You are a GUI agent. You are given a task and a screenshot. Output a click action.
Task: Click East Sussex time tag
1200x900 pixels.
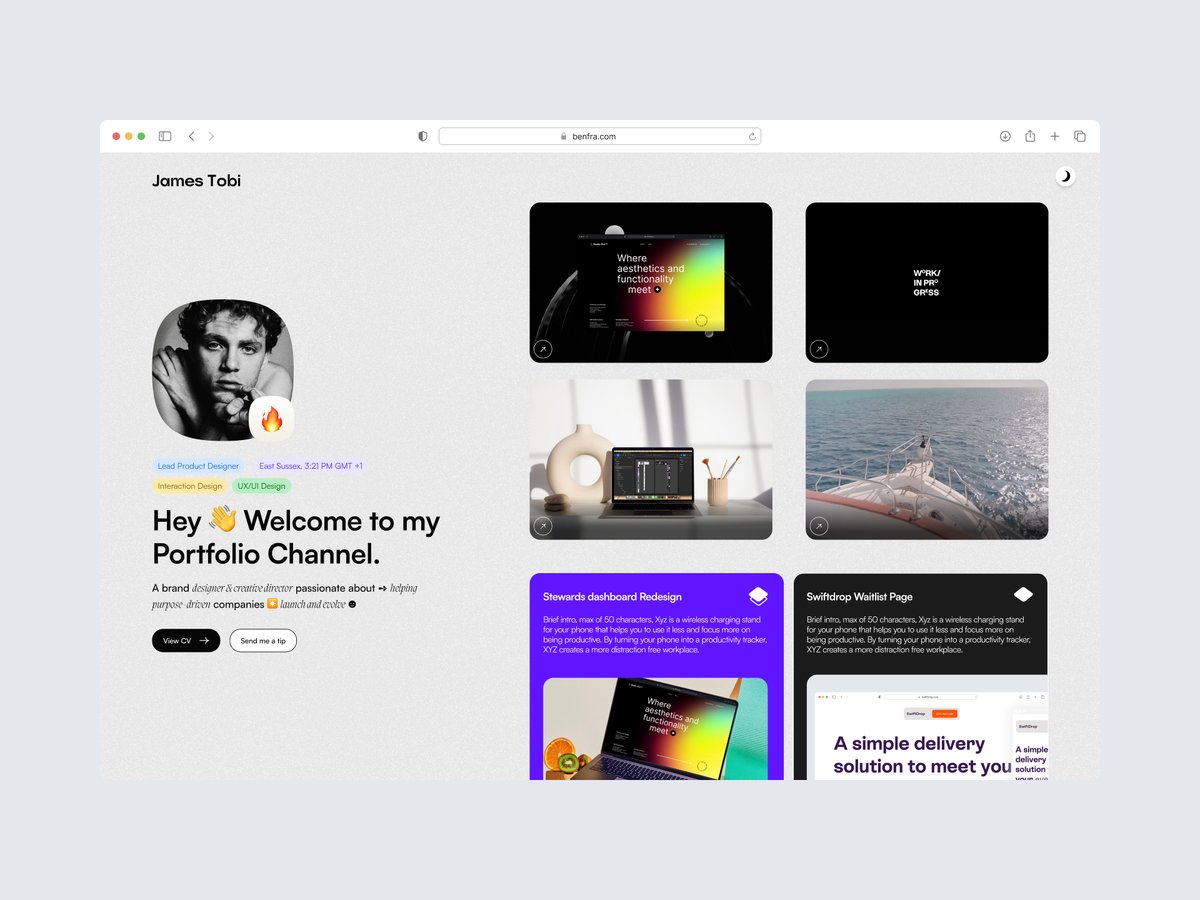tap(311, 466)
